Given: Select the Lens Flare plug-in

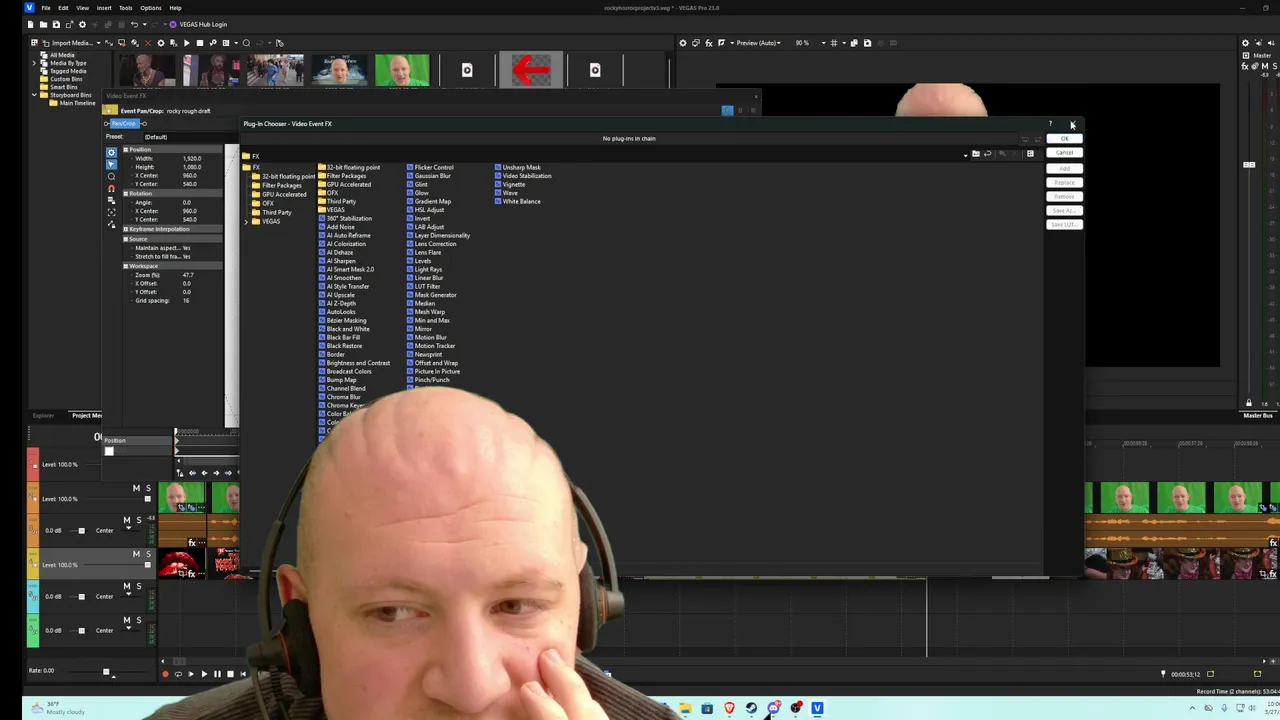Looking at the screenshot, I should coord(424,252).
